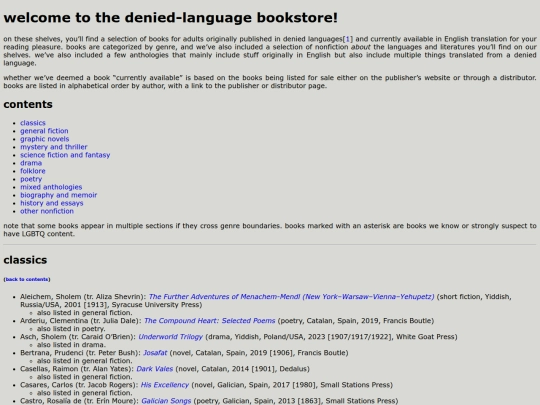
Task: Open graphic novels contents link
Action: click(x=44, y=139)
